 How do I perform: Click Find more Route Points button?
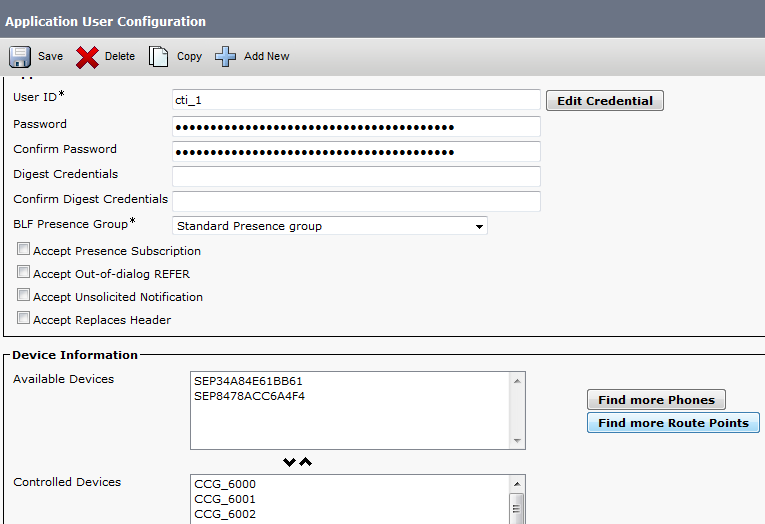(x=673, y=423)
